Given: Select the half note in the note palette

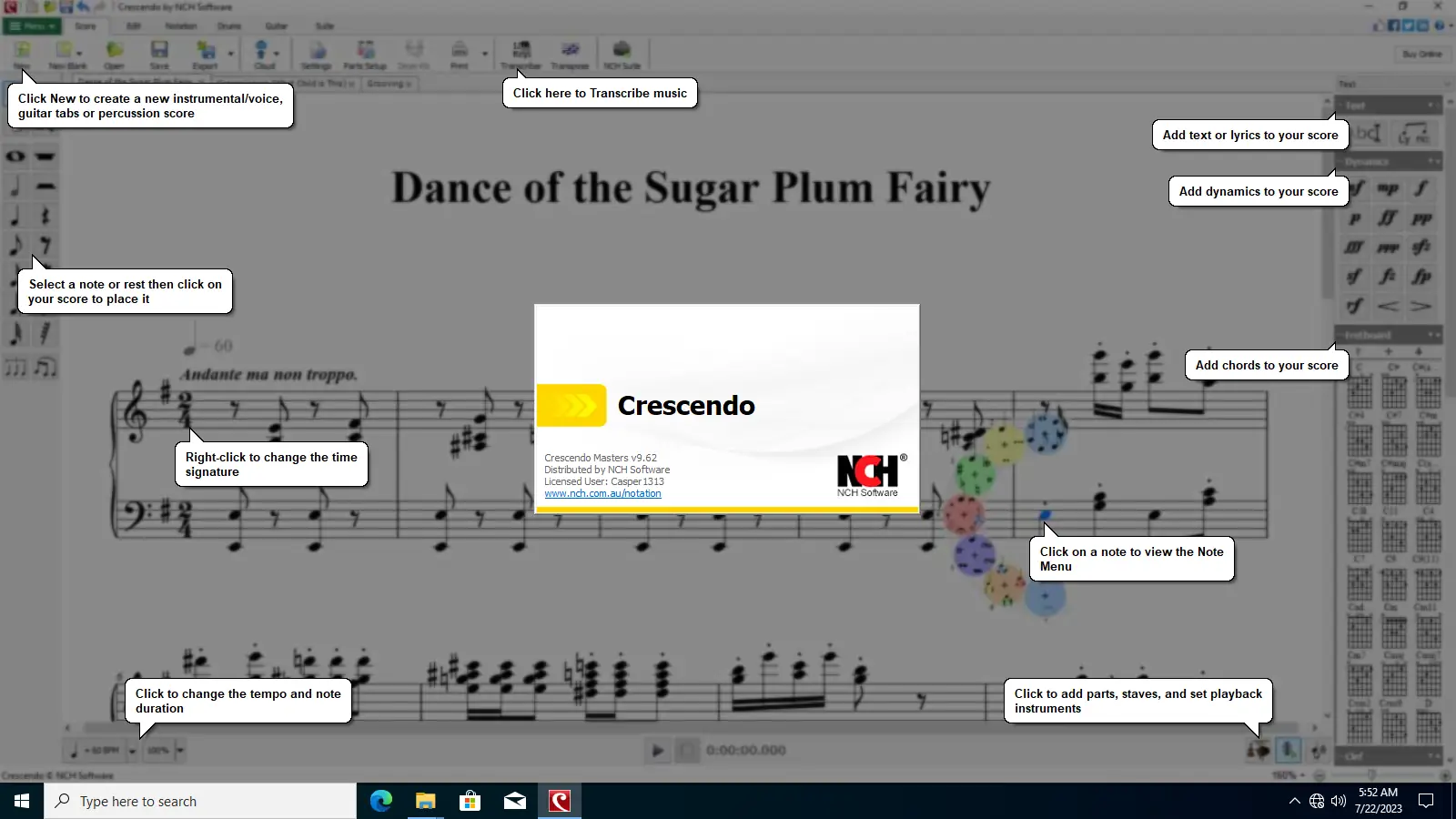Looking at the screenshot, I should pos(15,187).
